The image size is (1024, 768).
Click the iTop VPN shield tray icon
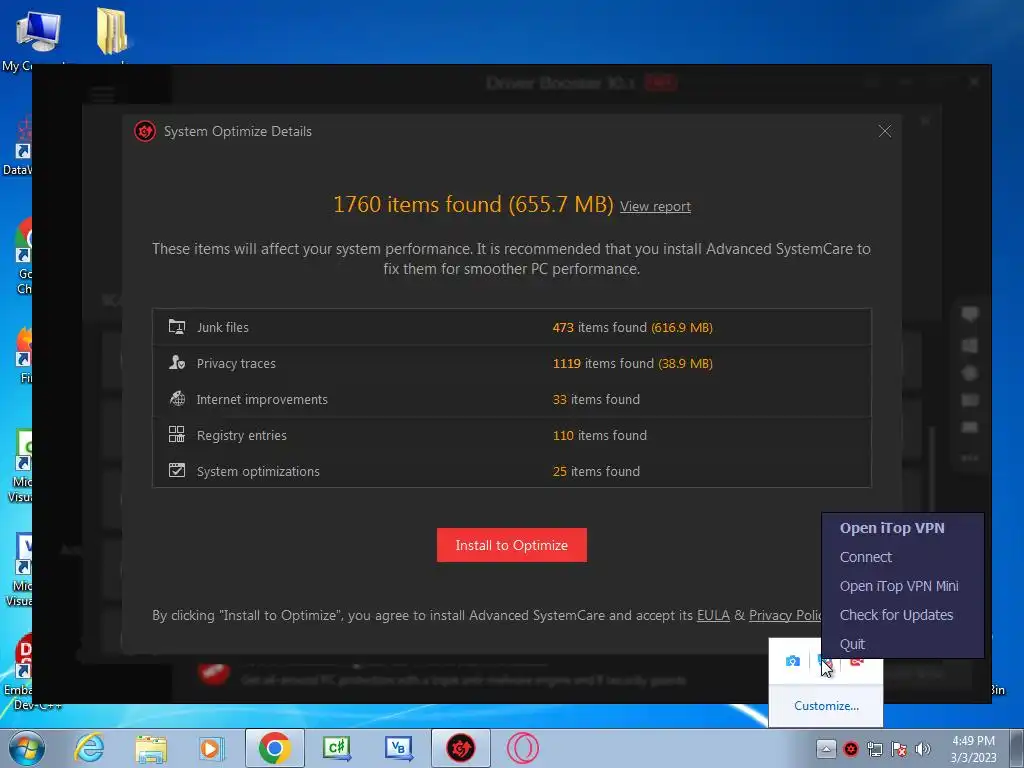pos(825,663)
